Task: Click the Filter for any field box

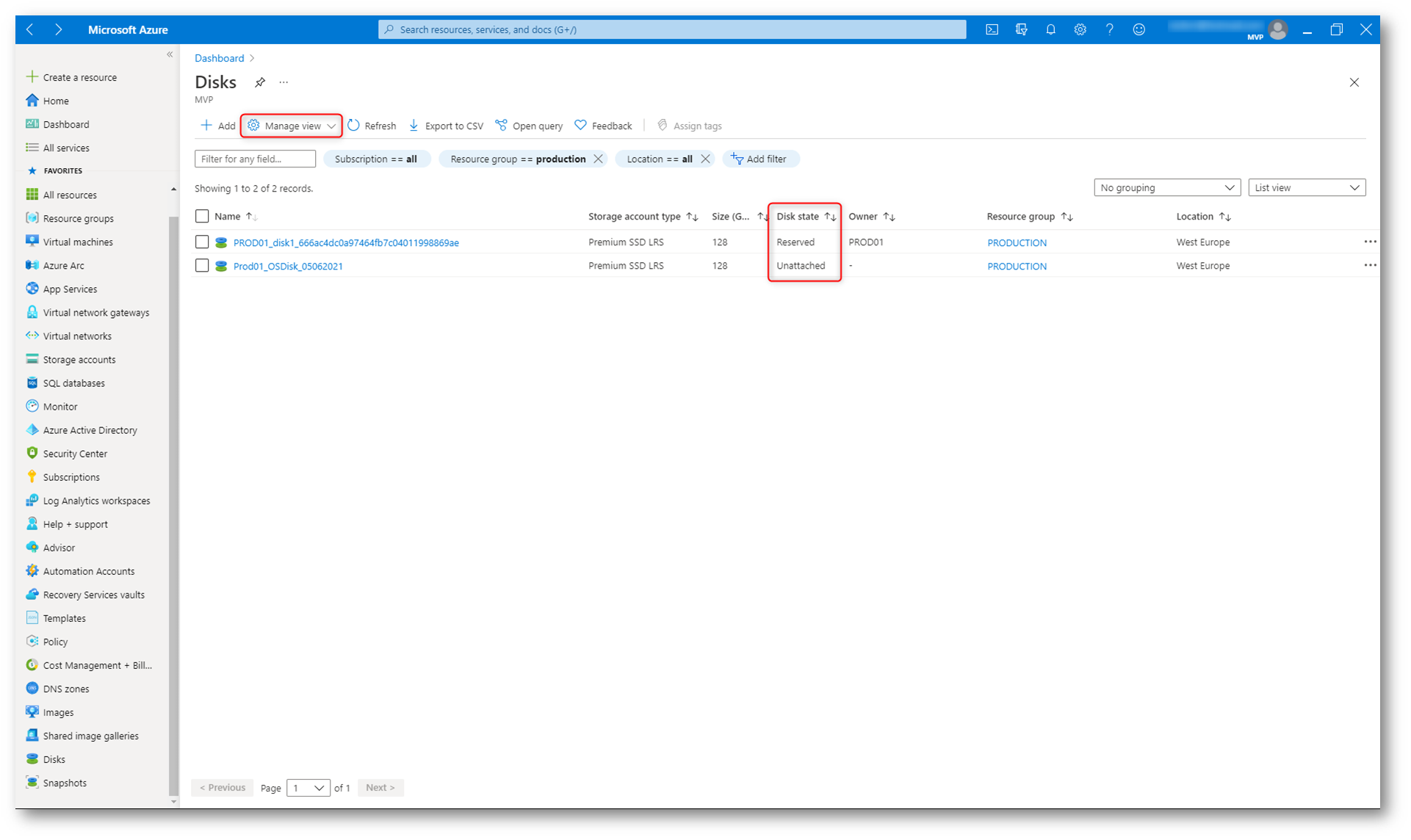Action: coord(254,159)
